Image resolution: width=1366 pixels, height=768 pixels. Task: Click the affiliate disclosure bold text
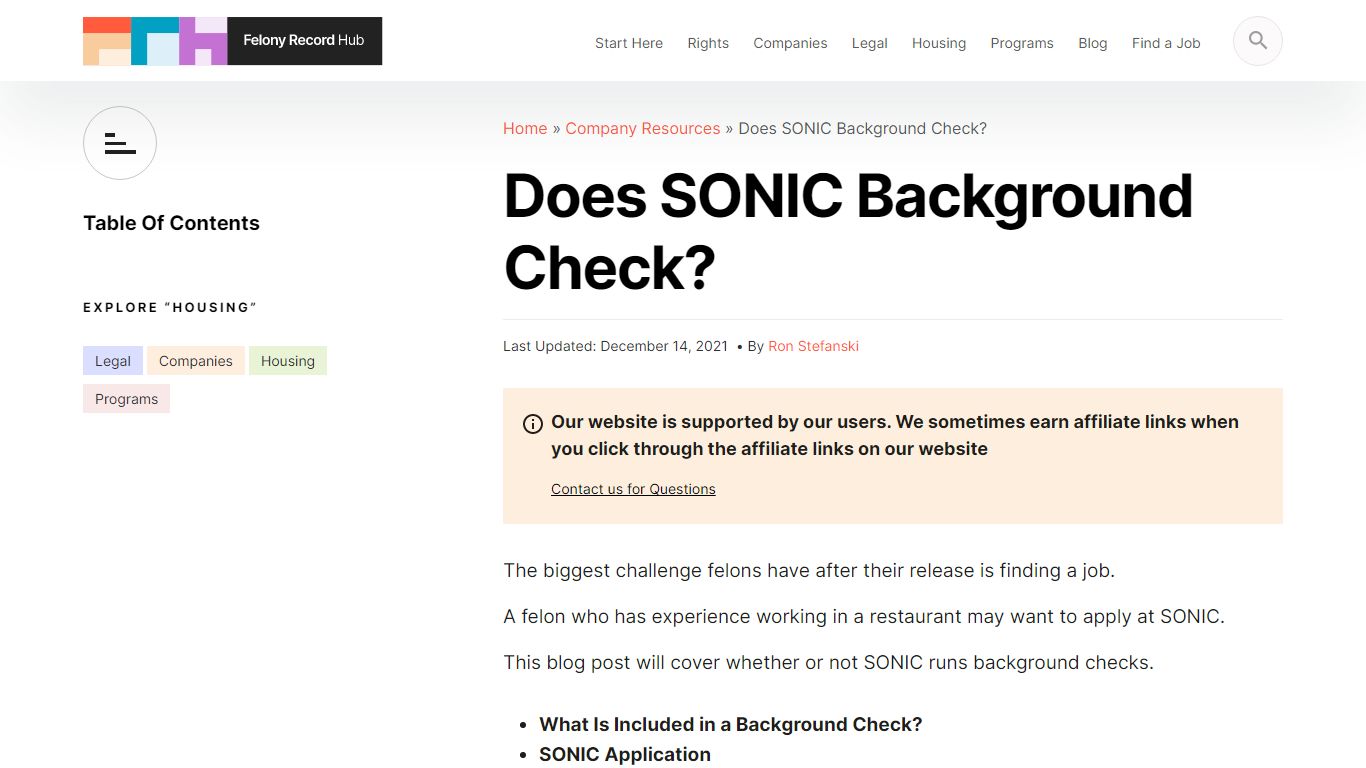click(895, 436)
